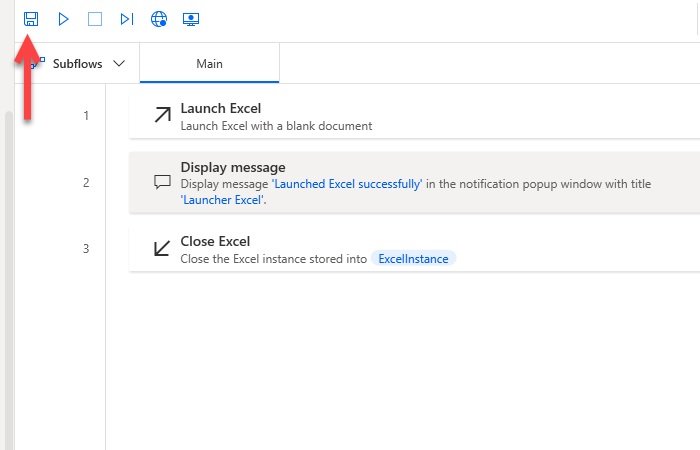
Task: Click the Display message speech bubble icon
Action: pos(161,182)
